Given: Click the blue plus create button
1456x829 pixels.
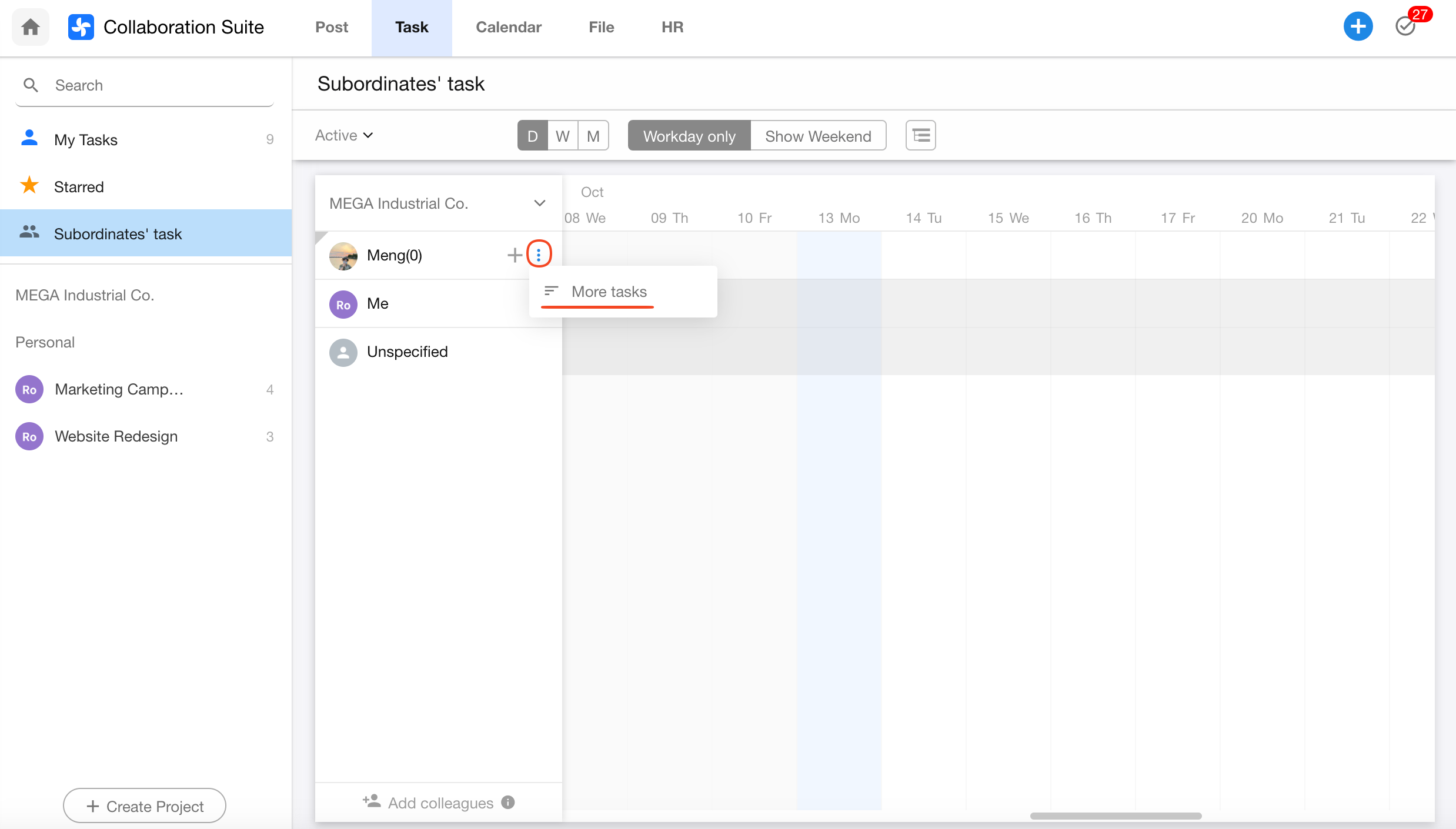Looking at the screenshot, I should coord(1357,26).
